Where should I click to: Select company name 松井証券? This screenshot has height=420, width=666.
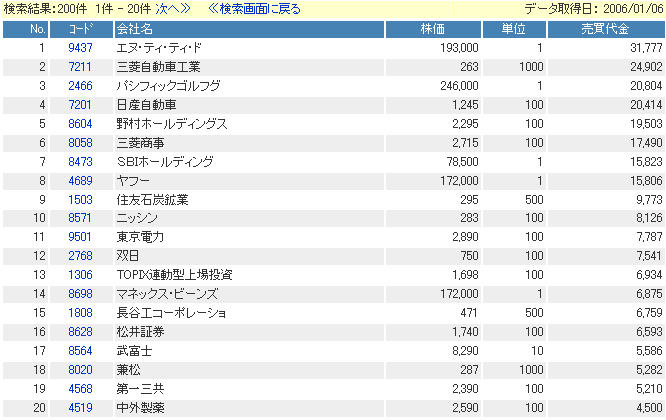(x=140, y=332)
